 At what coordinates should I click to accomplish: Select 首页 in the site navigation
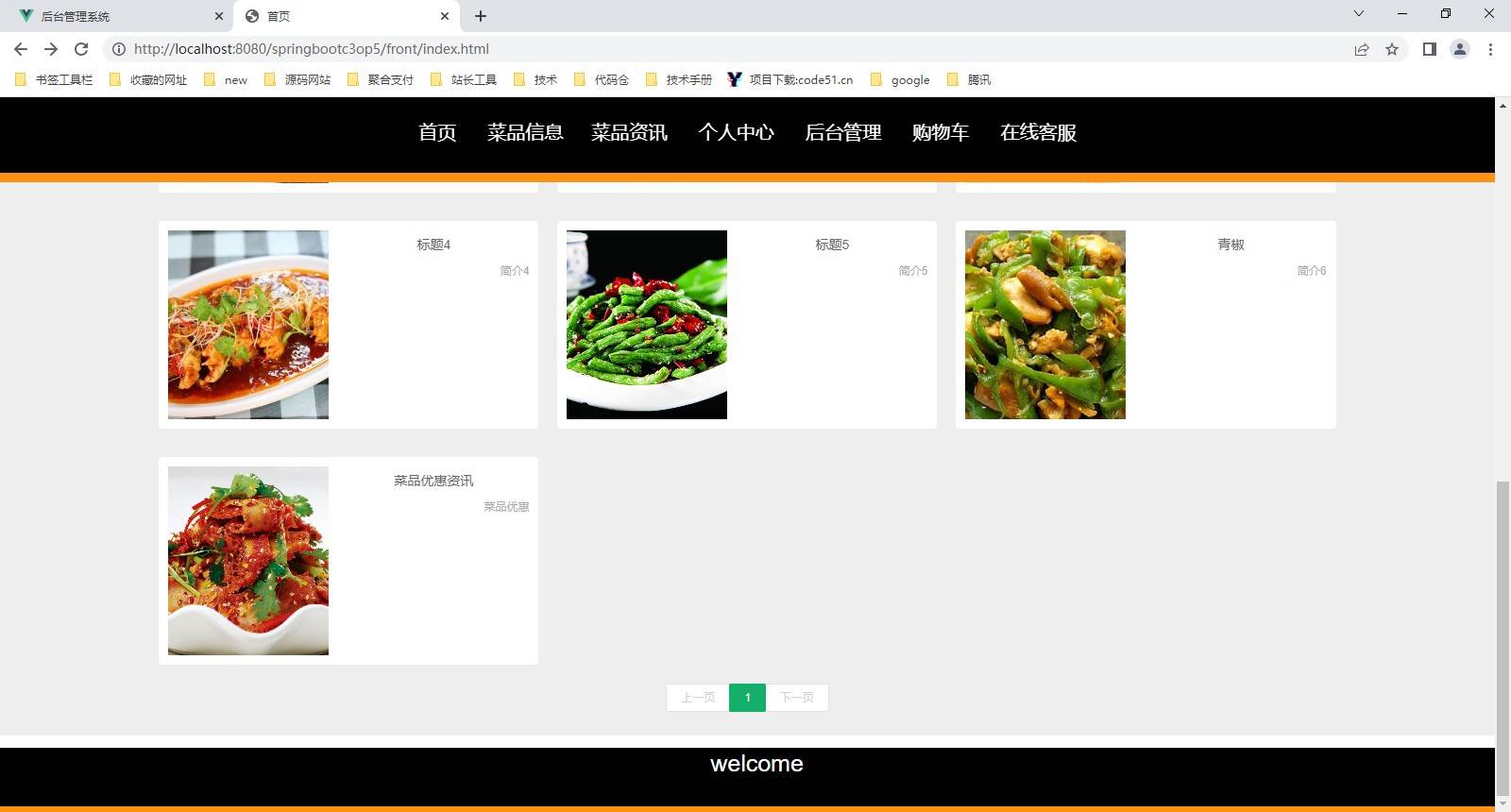pos(437,133)
